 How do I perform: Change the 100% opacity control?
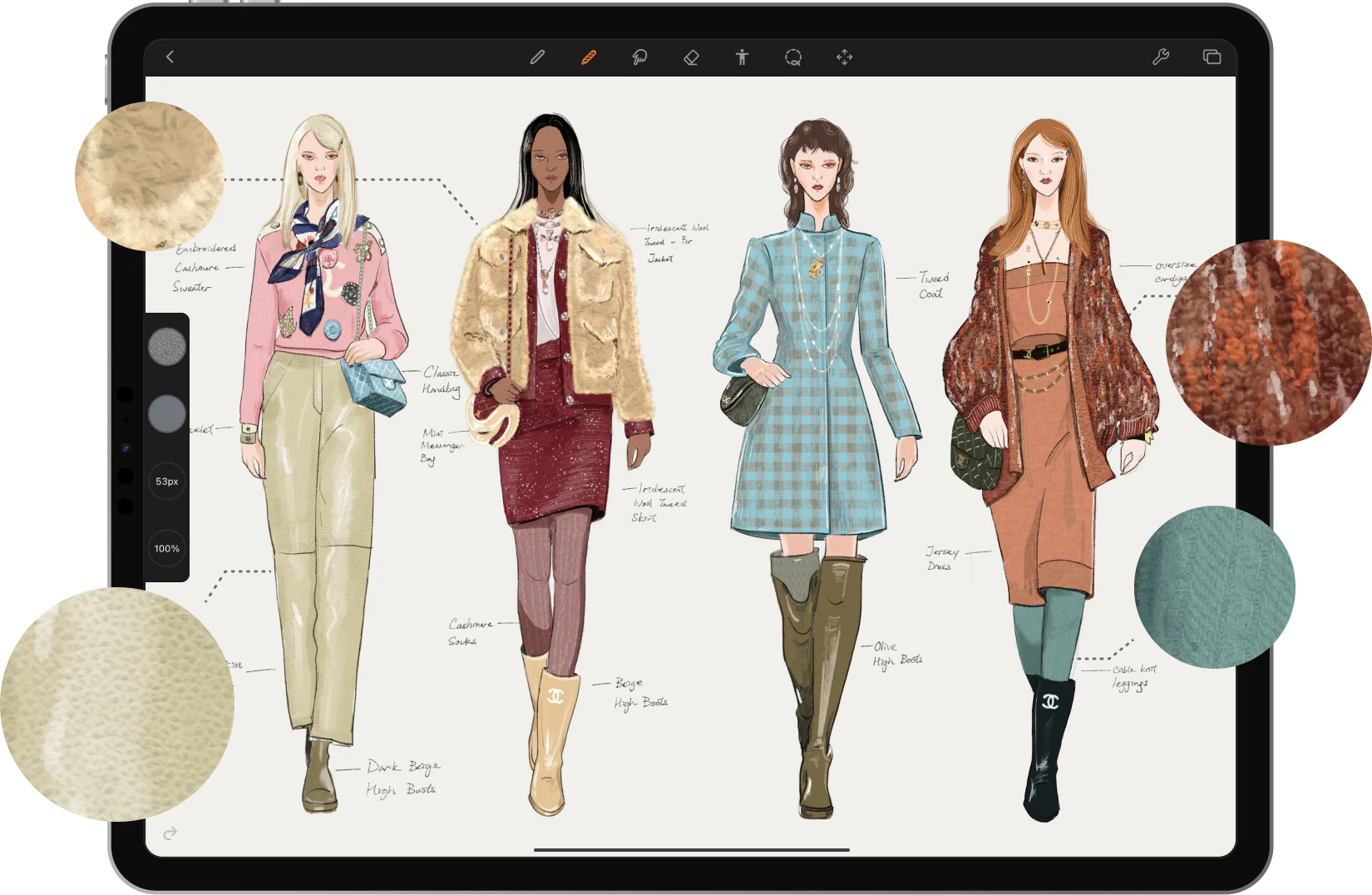(167, 548)
